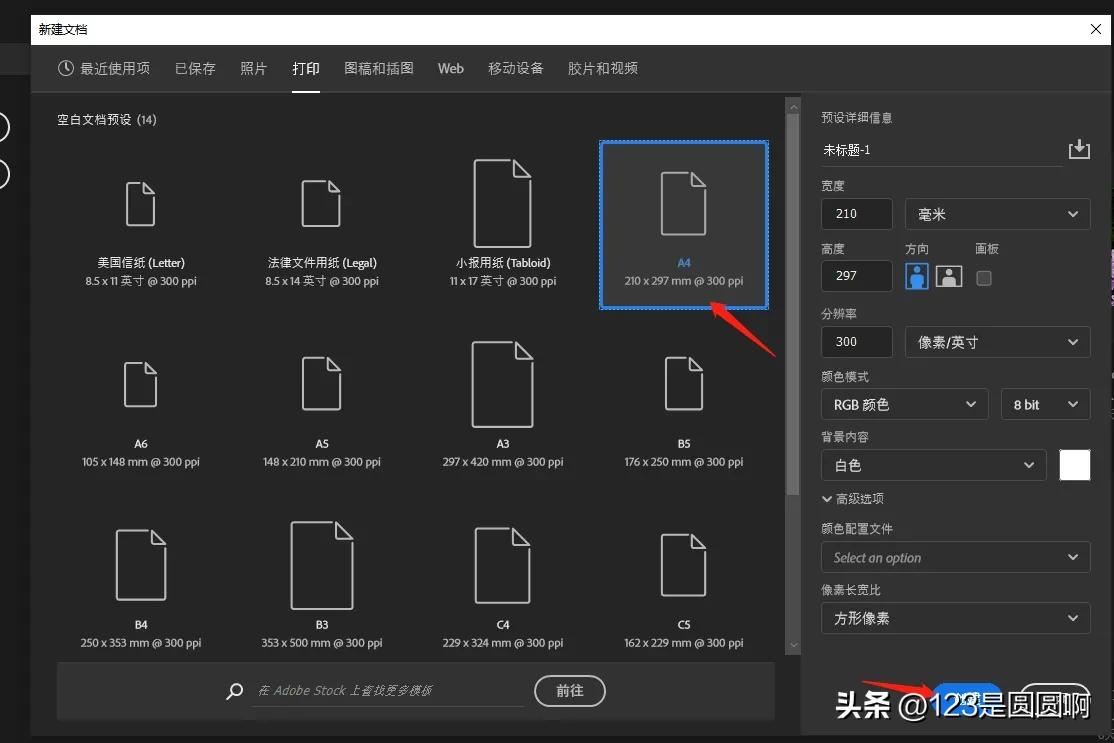Switch to the 照片 tab
Image resolution: width=1114 pixels, height=743 pixels.
coord(254,68)
